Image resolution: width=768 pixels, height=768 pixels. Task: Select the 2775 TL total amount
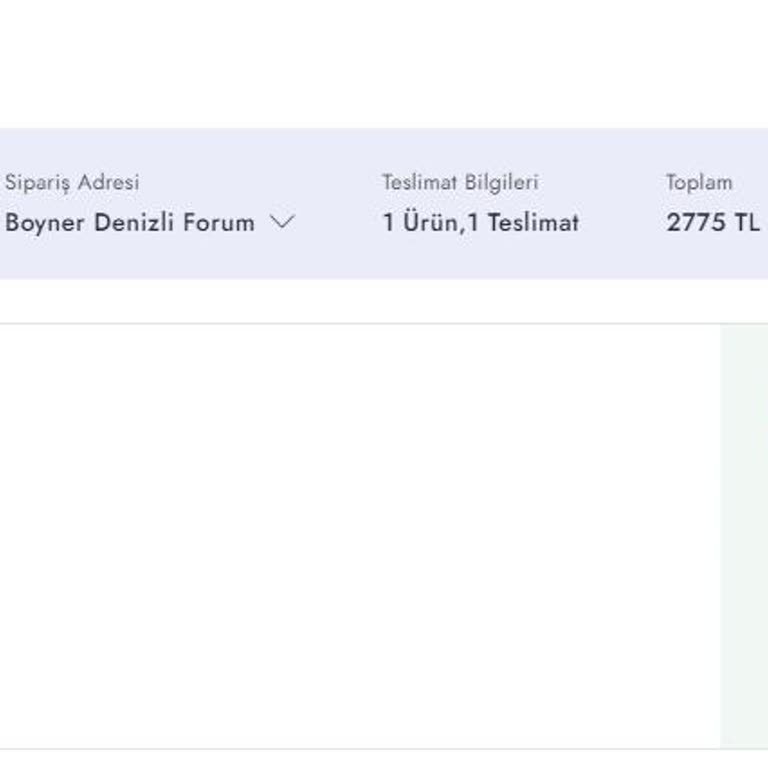click(712, 223)
